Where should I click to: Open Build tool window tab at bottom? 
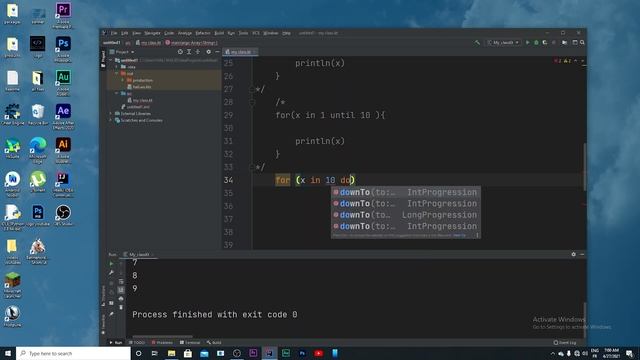(214, 343)
